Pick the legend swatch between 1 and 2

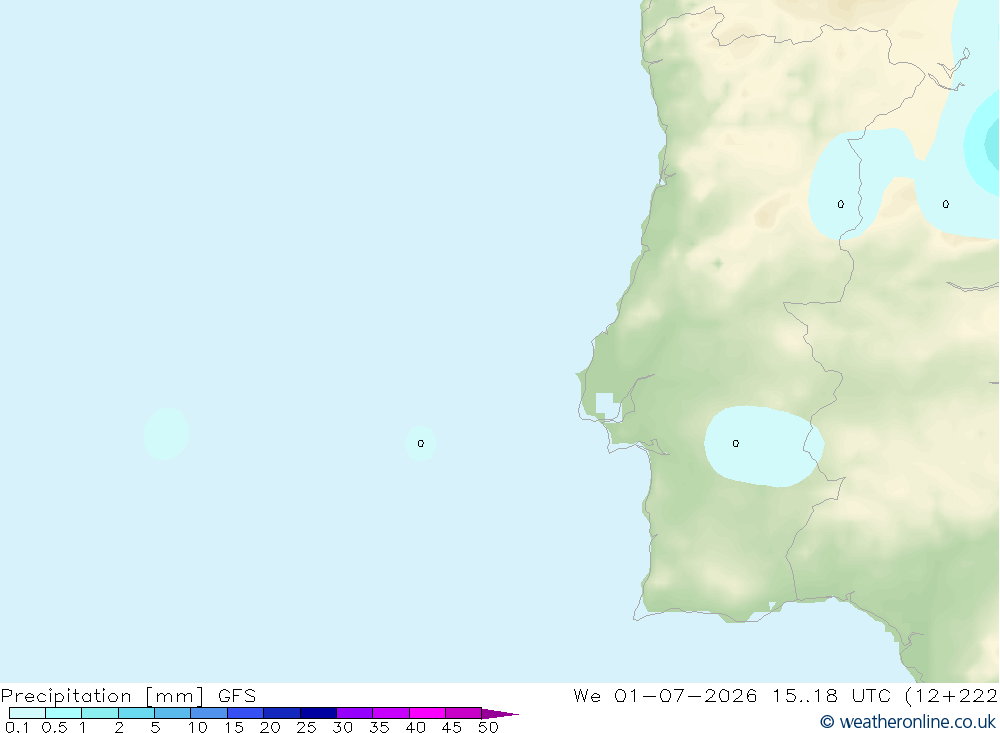click(x=100, y=713)
